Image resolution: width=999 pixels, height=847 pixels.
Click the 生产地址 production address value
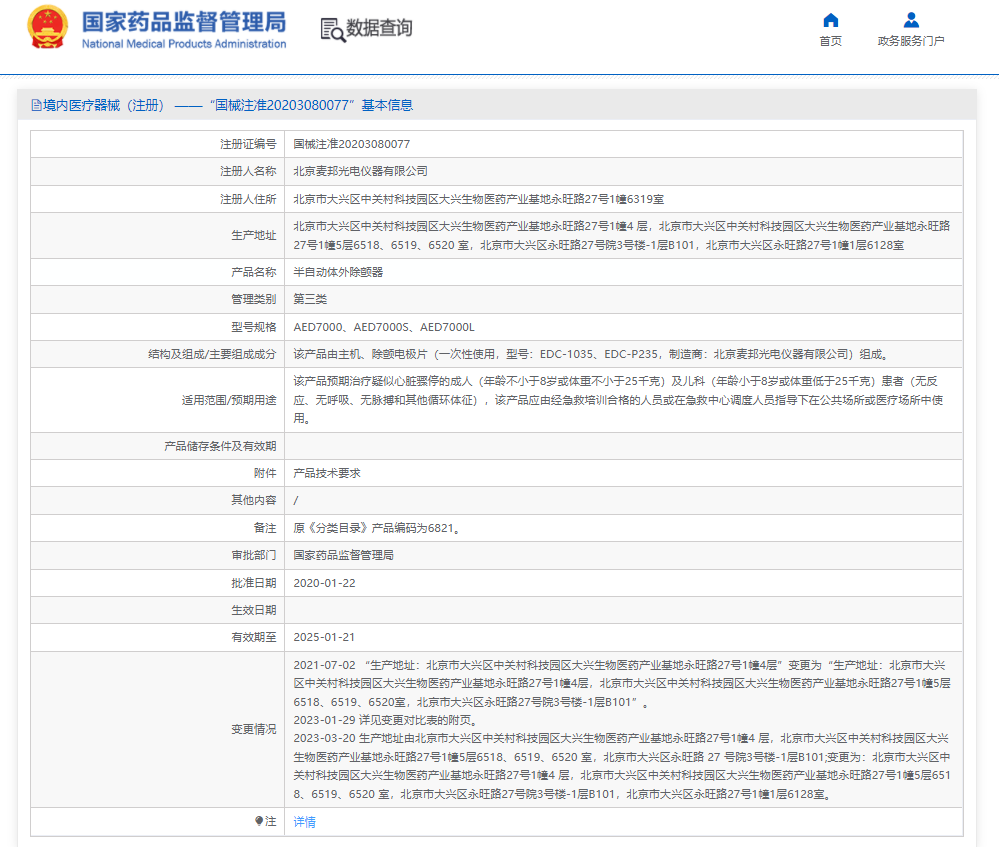point(621,236)
